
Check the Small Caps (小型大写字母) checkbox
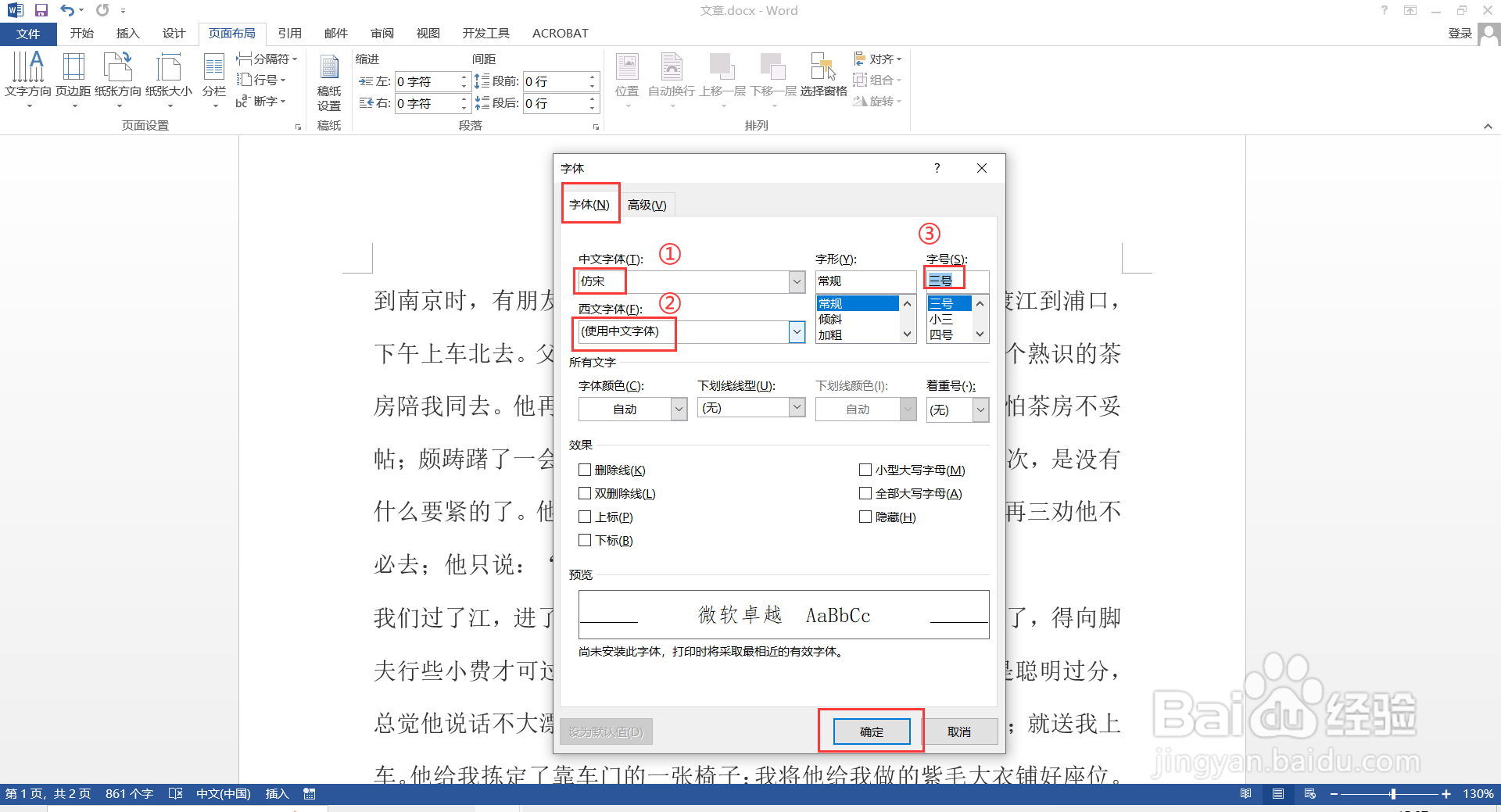point(865,470)
